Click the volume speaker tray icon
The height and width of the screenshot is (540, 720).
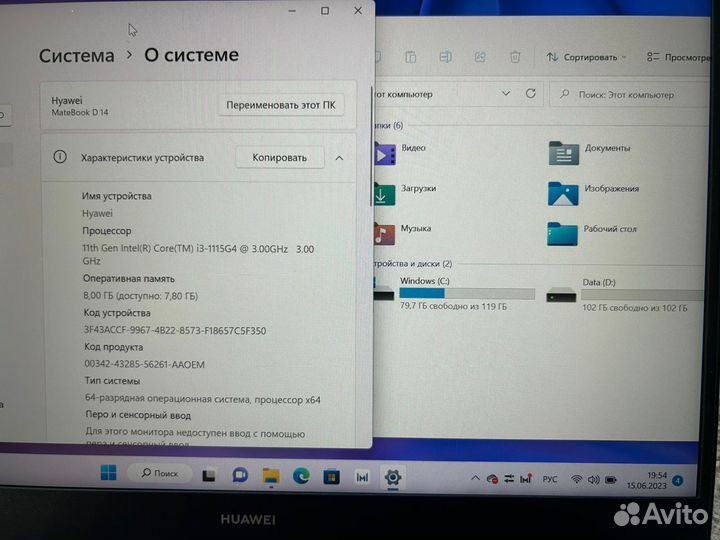click(593, 480)
